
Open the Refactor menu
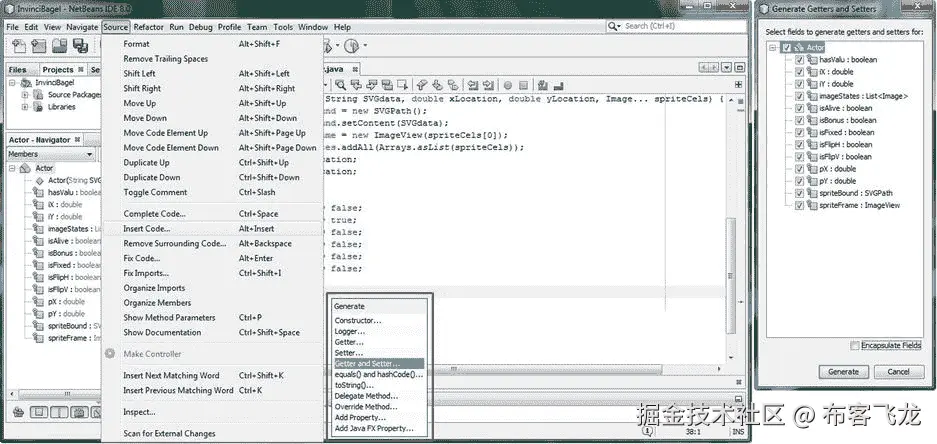148,27
